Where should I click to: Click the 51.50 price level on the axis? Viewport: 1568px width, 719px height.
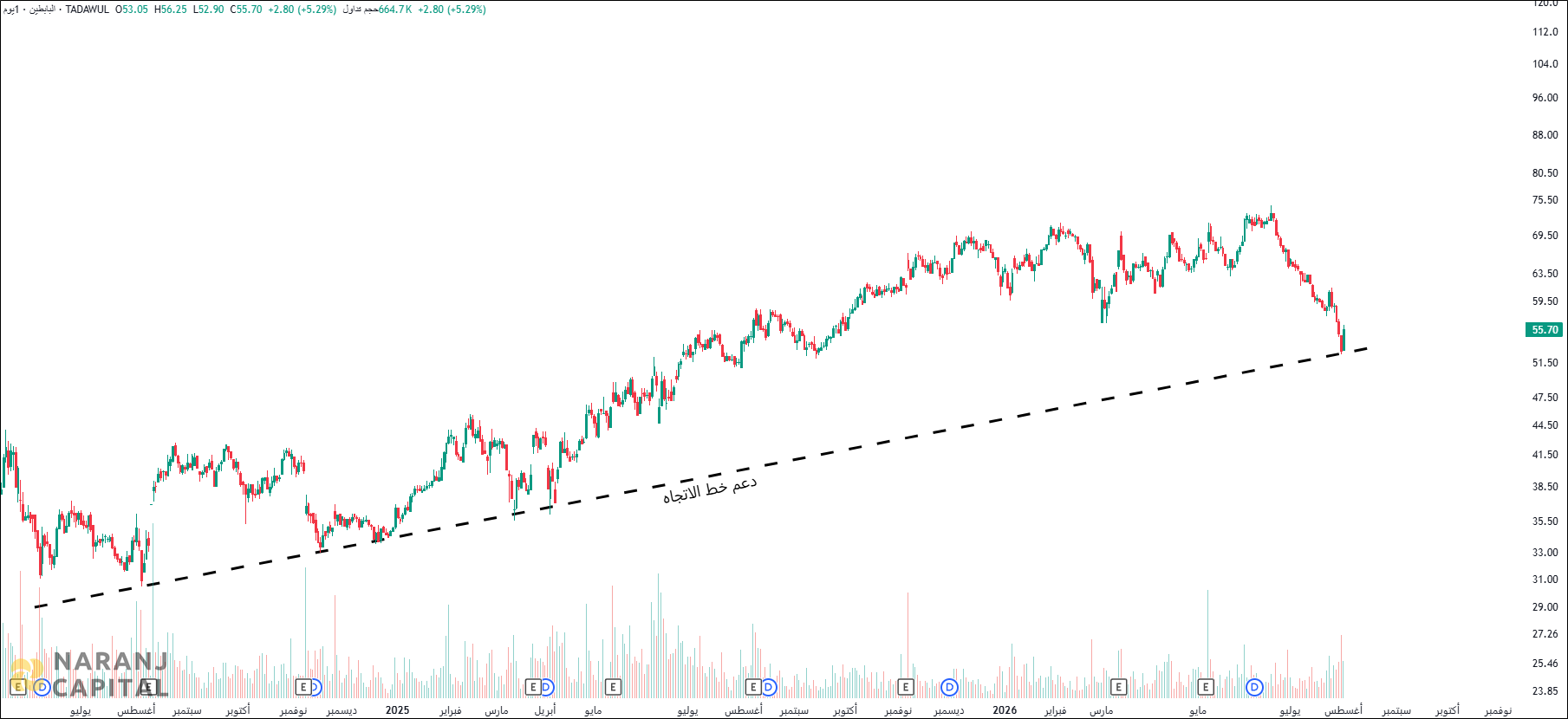point(1545,363)
